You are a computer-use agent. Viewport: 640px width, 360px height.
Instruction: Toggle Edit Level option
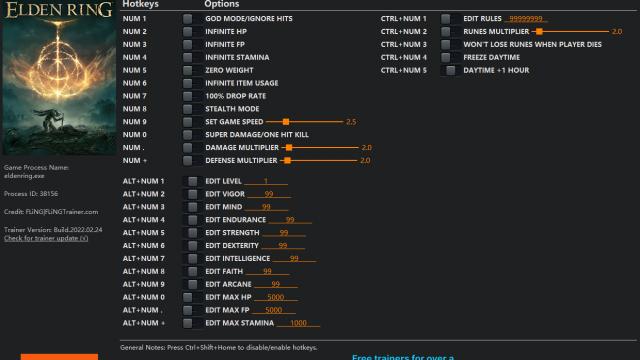pyautogui.click(x=192, y=181)
